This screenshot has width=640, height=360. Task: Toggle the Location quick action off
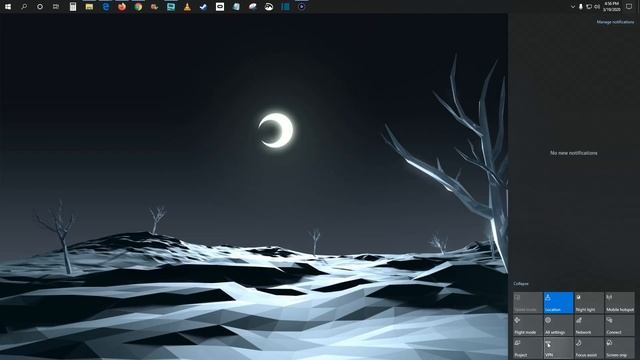pyautogui.click(x=558, y=302)
